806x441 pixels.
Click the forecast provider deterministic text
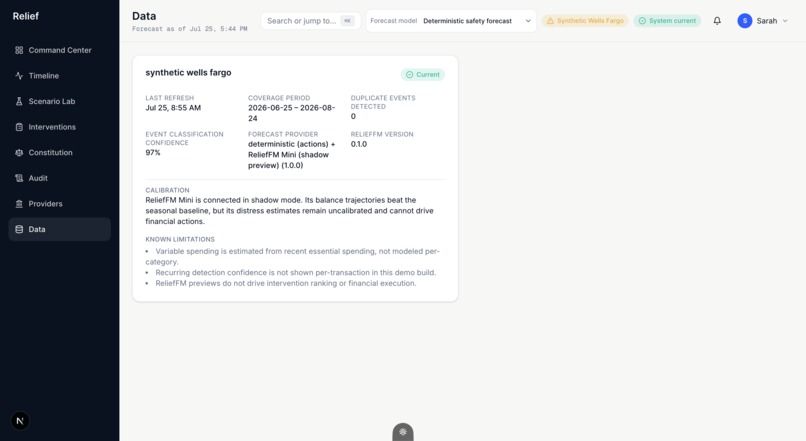pos(291,155)
